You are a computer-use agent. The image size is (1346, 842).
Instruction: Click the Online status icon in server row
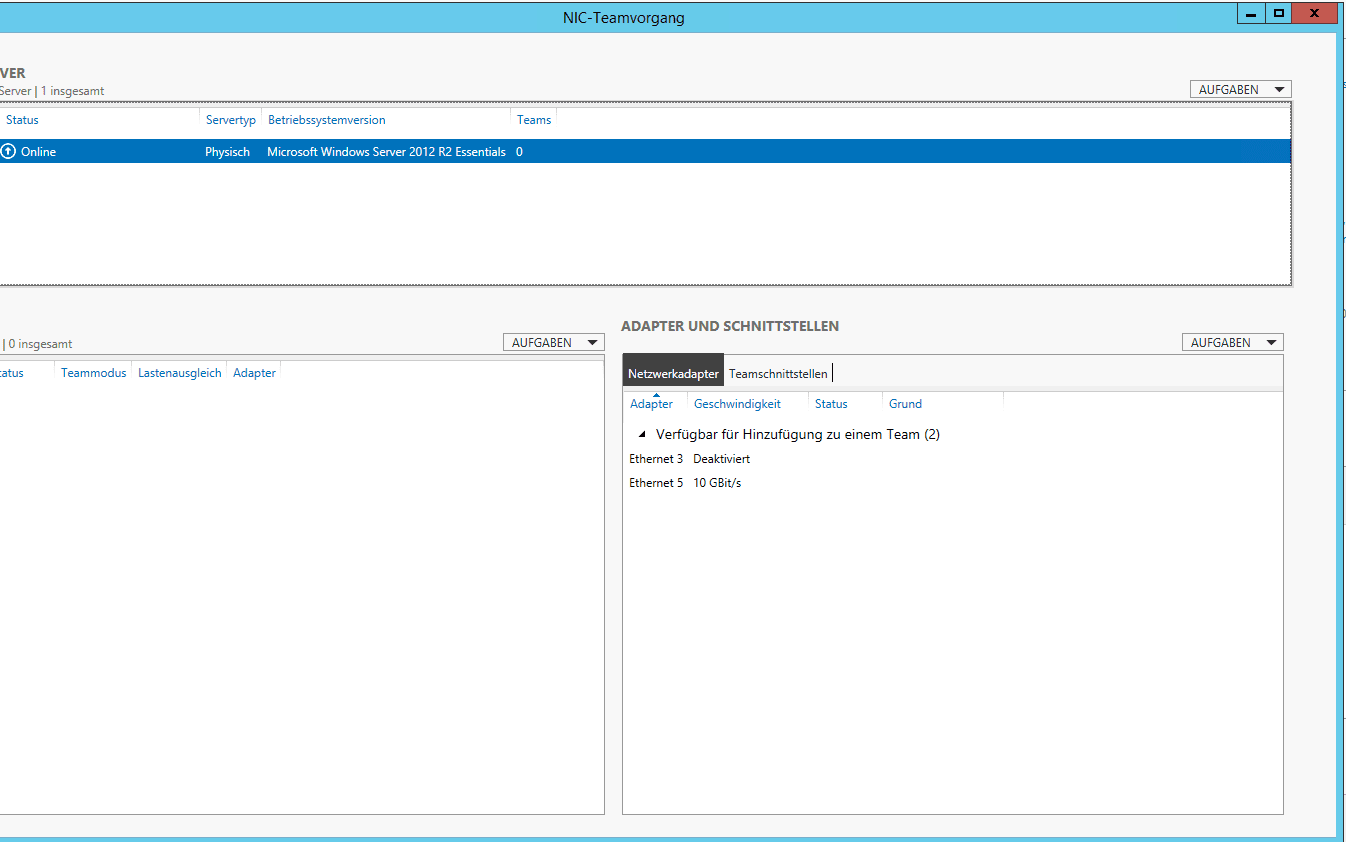pyautogui.click(x=9, y=152)
